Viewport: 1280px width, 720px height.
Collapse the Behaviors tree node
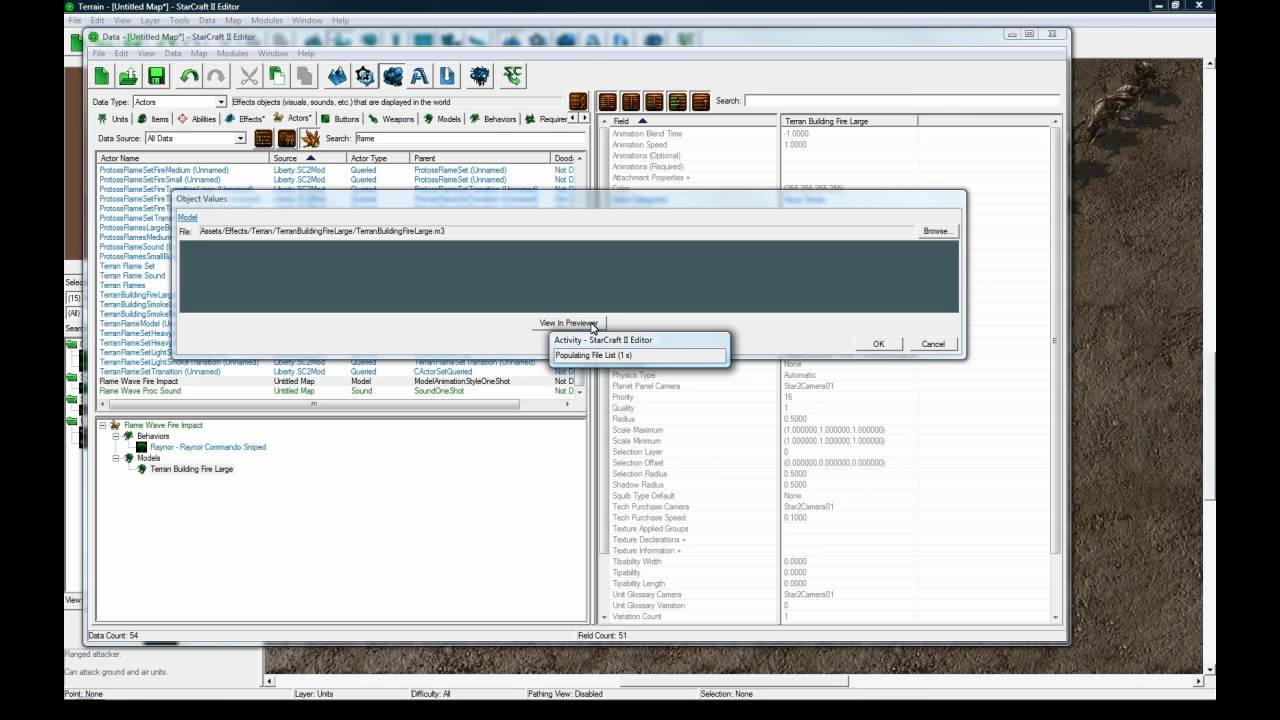116,436
